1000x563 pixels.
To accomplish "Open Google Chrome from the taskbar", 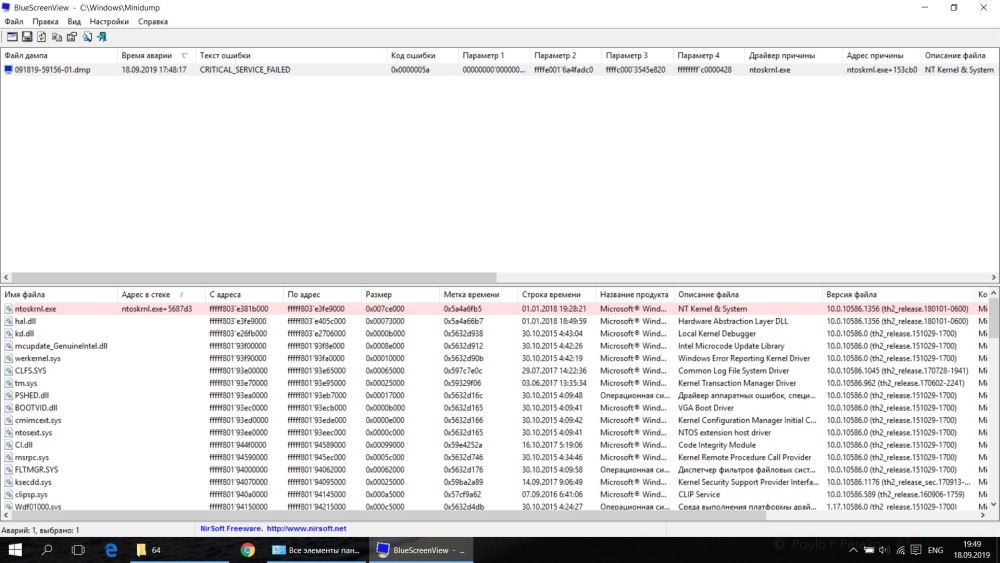I will pos(247,550).
